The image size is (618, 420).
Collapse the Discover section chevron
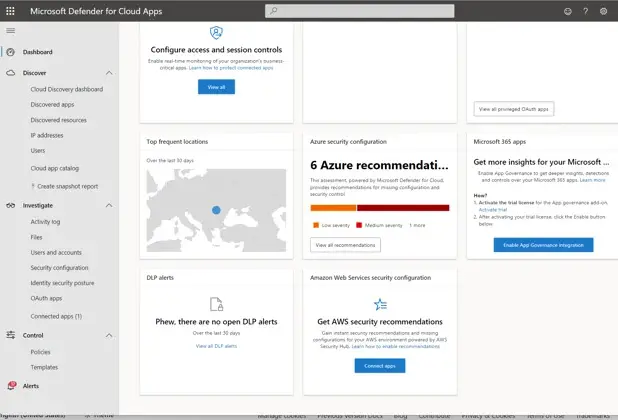(109, 73)
